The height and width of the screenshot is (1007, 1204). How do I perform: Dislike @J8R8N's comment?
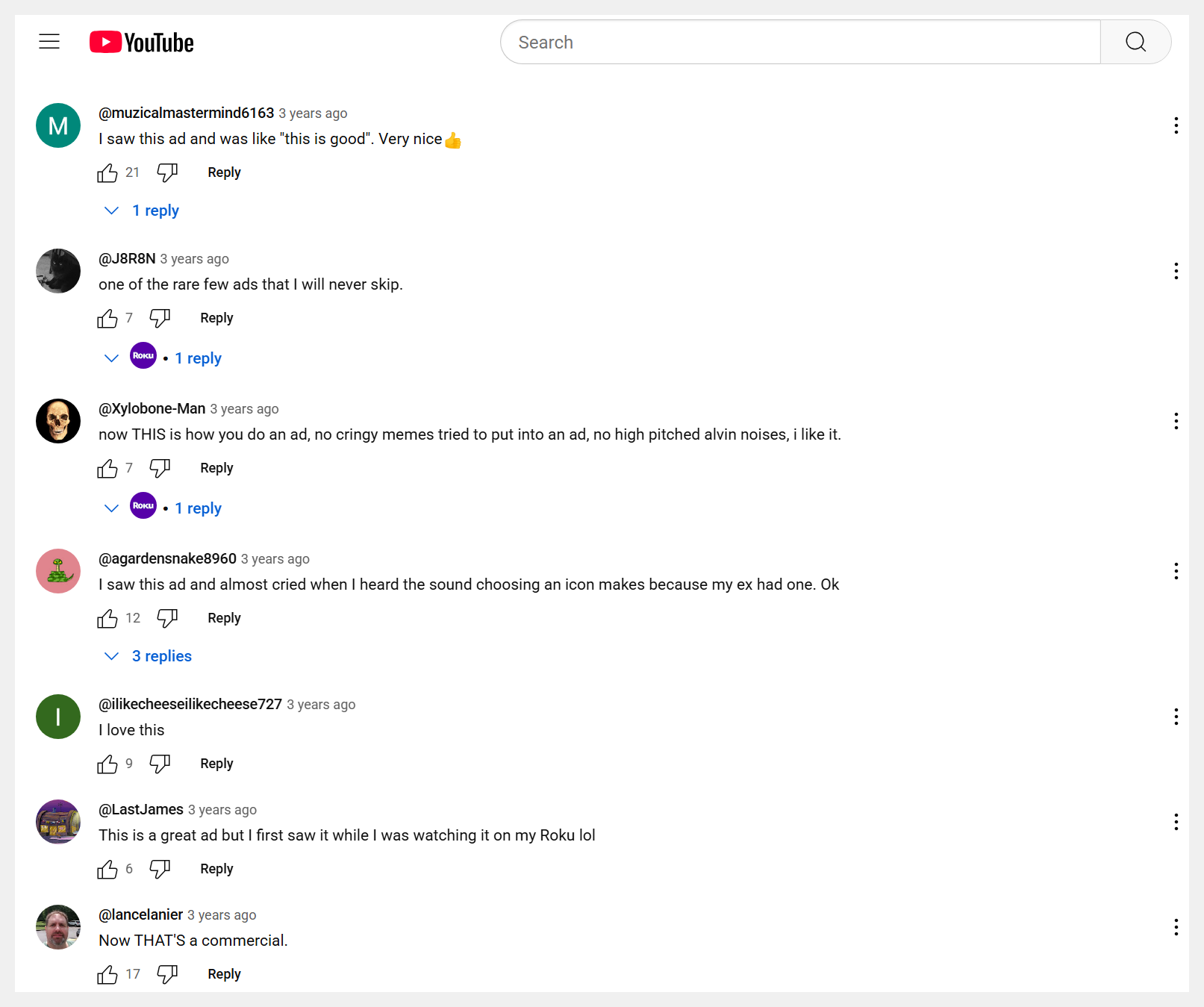[160, 319]
